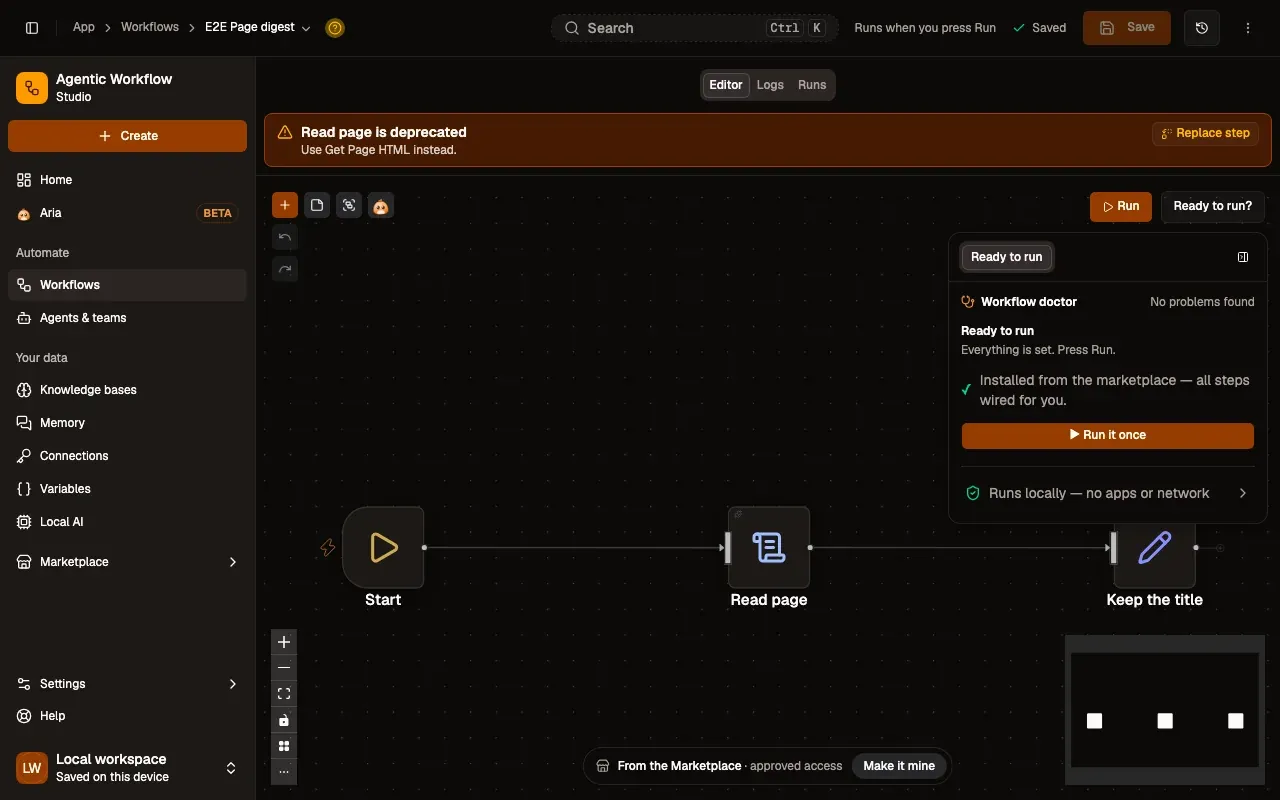Viewport: 1280px width, 800px height.
Task: Click the yellow help badge near the title
Action: pos(335,28)
